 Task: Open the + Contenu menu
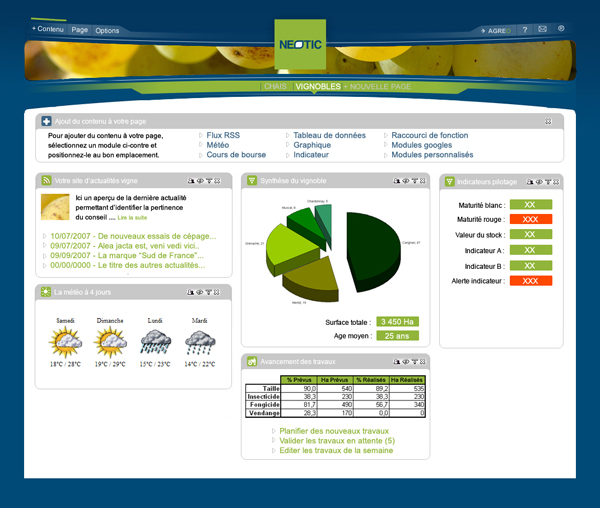pos(48,29)
